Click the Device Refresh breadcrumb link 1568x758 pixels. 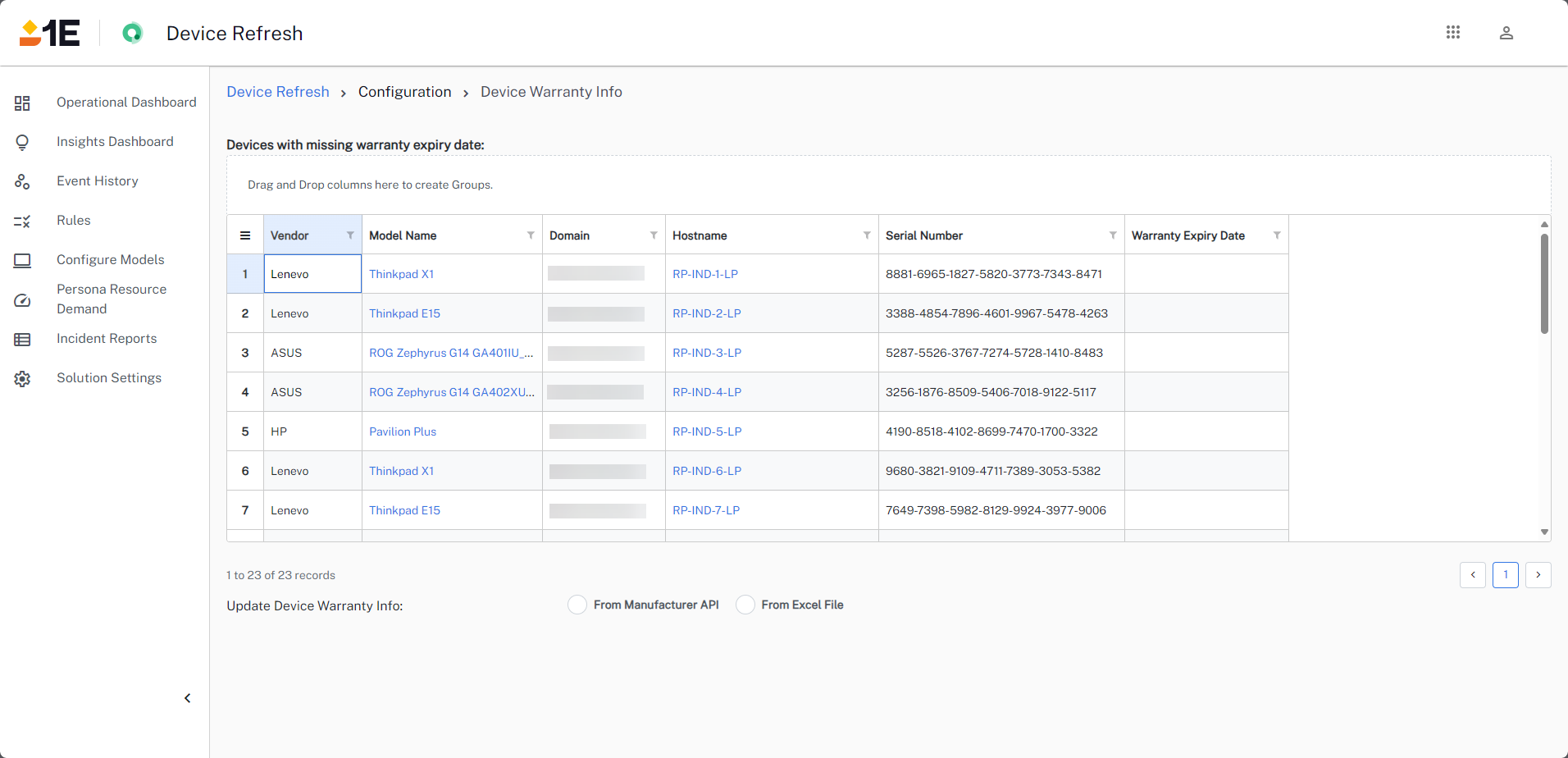(x=278, y=92)
